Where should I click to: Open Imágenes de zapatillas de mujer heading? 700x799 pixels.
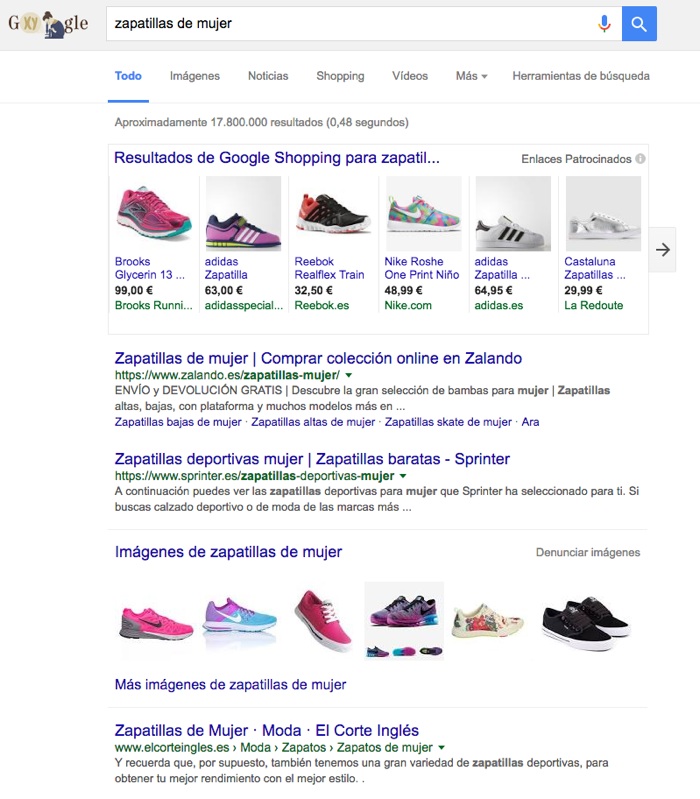228,552
